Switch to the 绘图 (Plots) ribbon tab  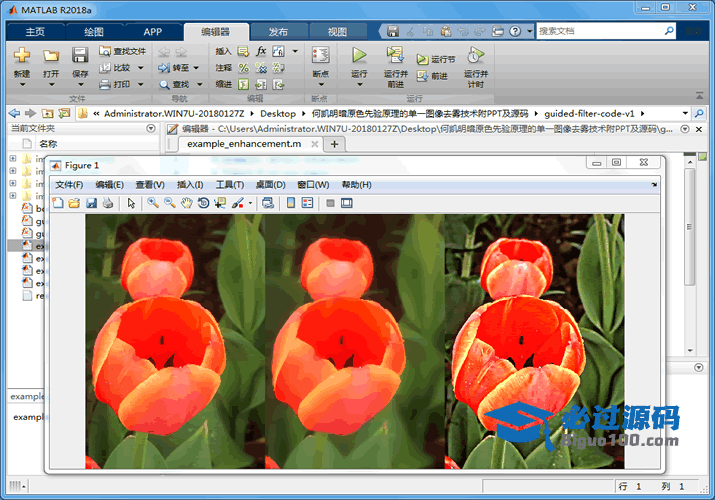pos(94,31)
